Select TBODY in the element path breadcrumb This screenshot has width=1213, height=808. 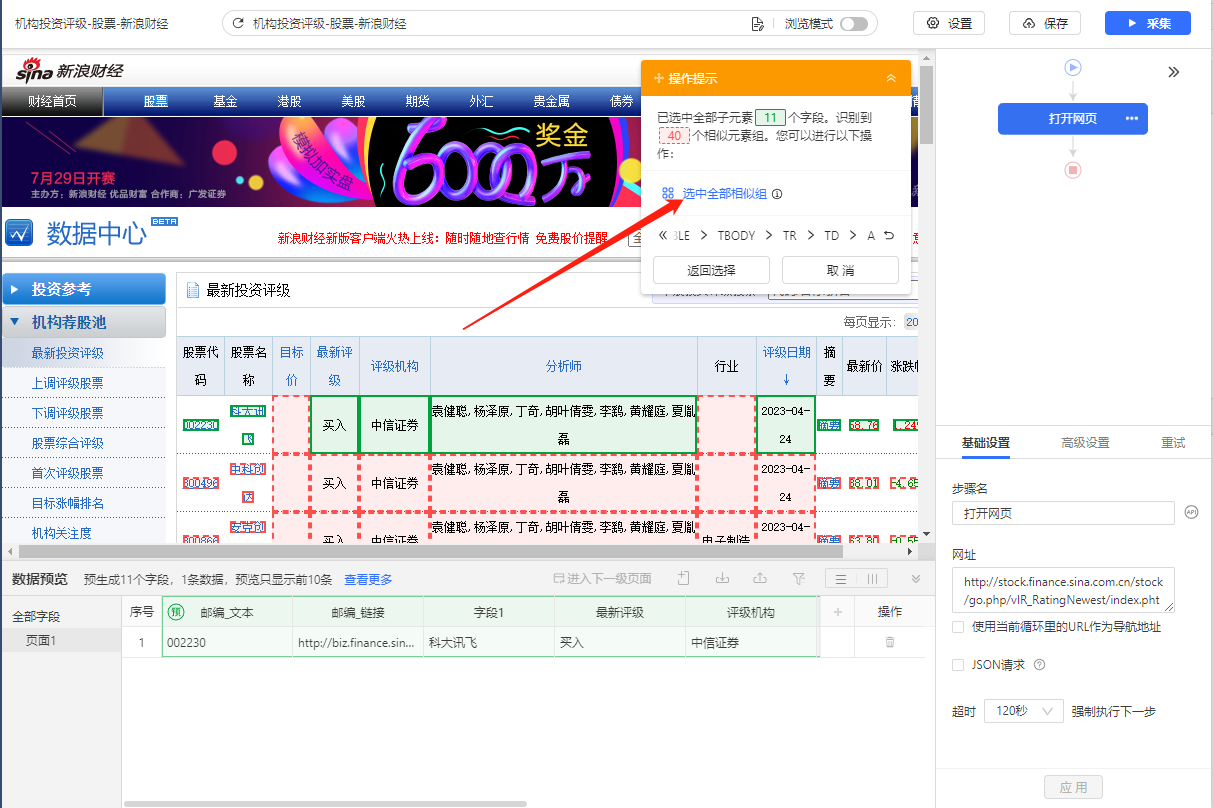tap(737, 235)
